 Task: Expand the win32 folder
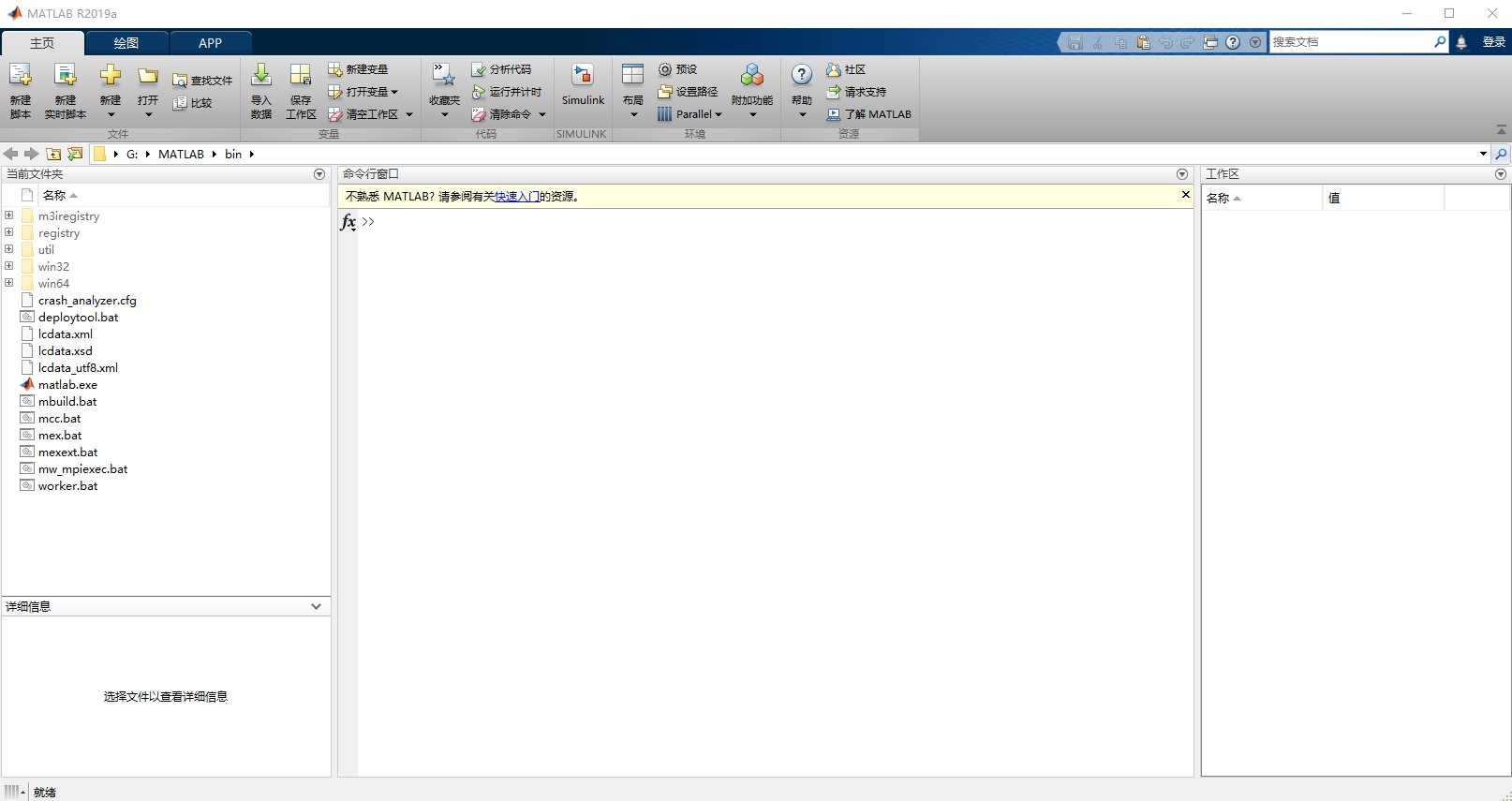point(9,266)
